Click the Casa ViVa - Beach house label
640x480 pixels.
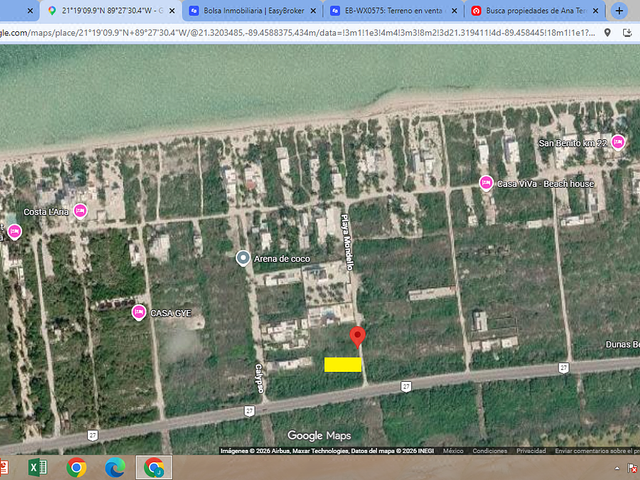[545, 184]
